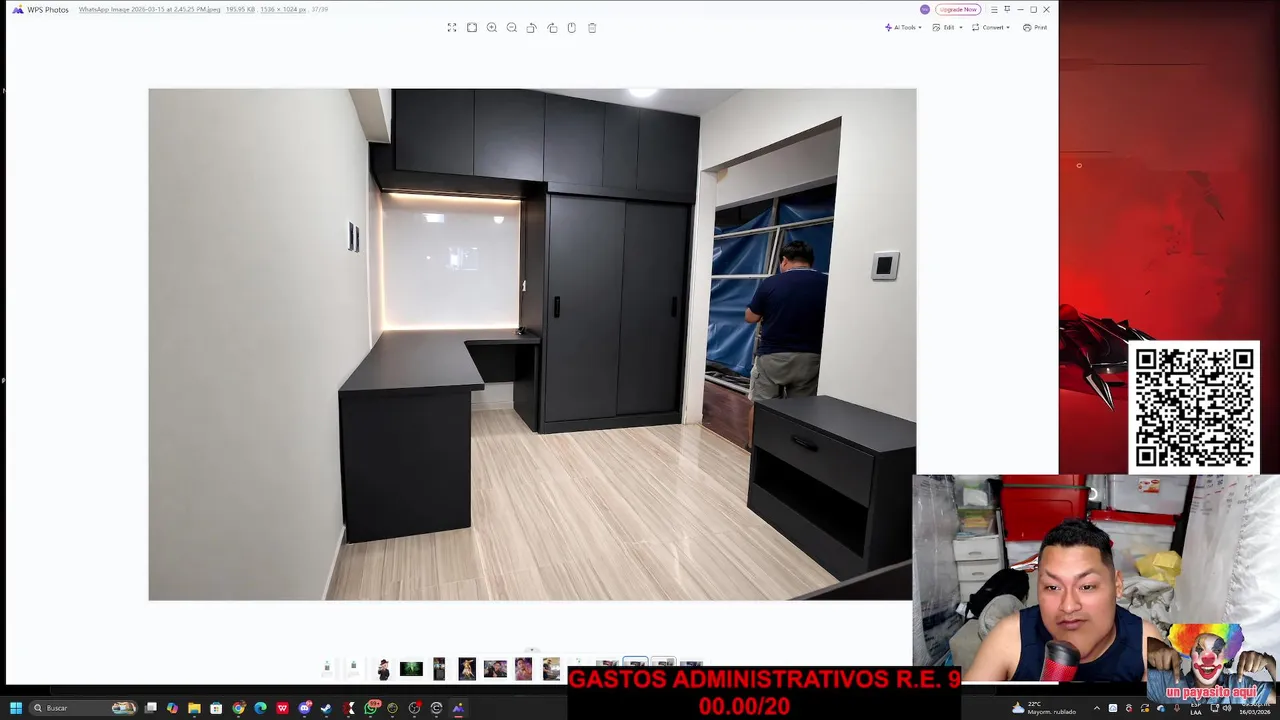1280x720 pixels.
Task: Open the purple user avatar
Action: pos(925,9)
